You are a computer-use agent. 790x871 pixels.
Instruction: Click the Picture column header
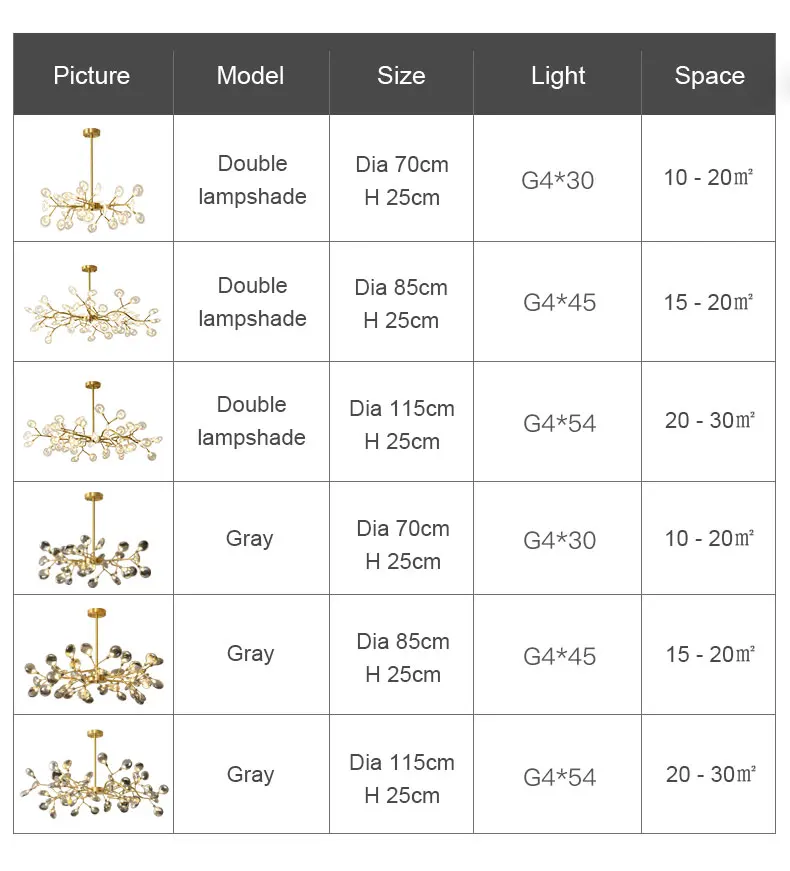click(92, 76)
